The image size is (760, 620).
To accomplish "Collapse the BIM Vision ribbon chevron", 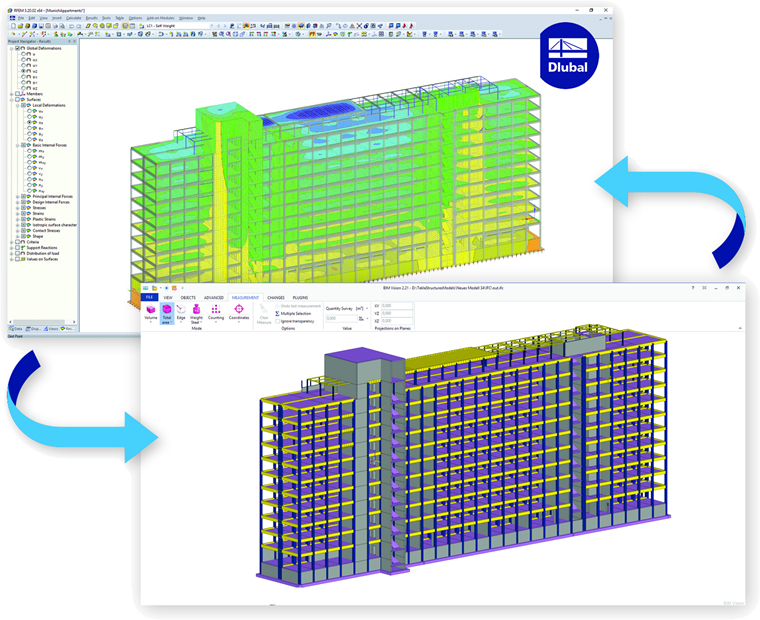I will coord(740,329).
